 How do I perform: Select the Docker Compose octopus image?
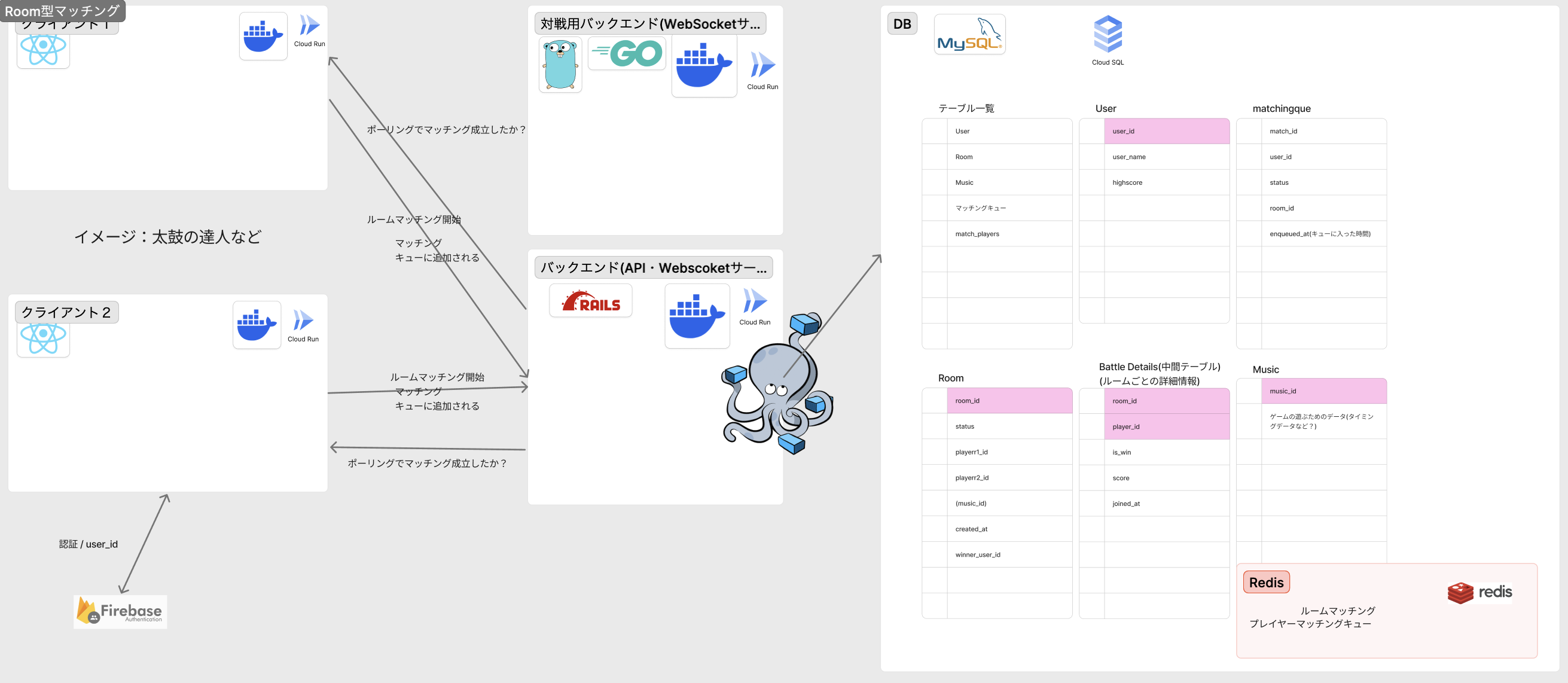tap(778, 383)
